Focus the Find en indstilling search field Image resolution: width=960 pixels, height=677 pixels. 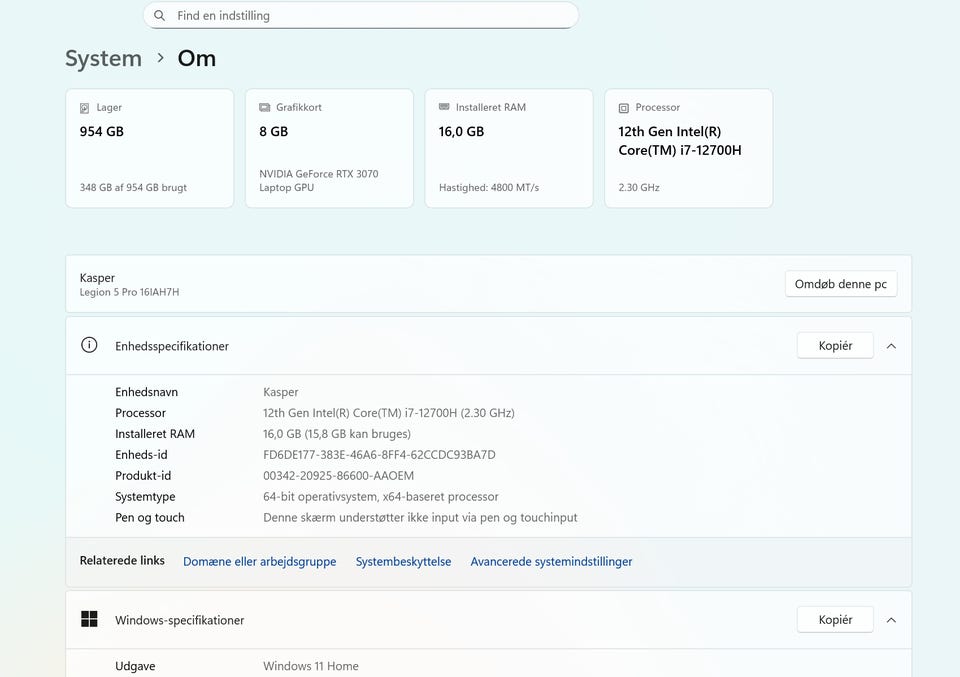[x=370, y=16]
